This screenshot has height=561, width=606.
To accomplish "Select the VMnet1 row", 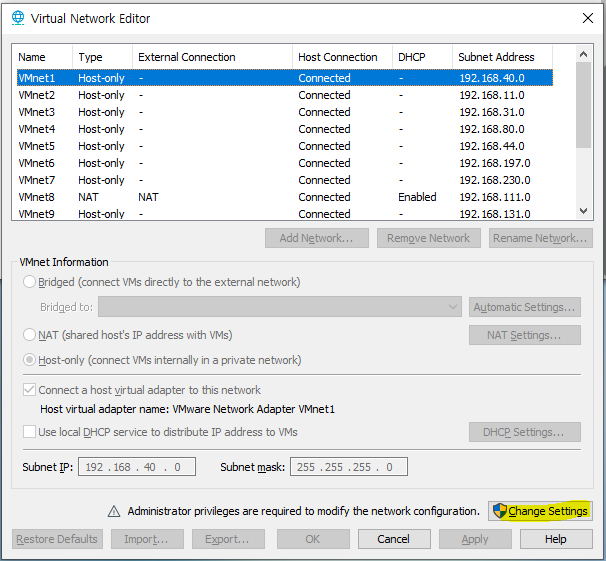I will point(285,78).
